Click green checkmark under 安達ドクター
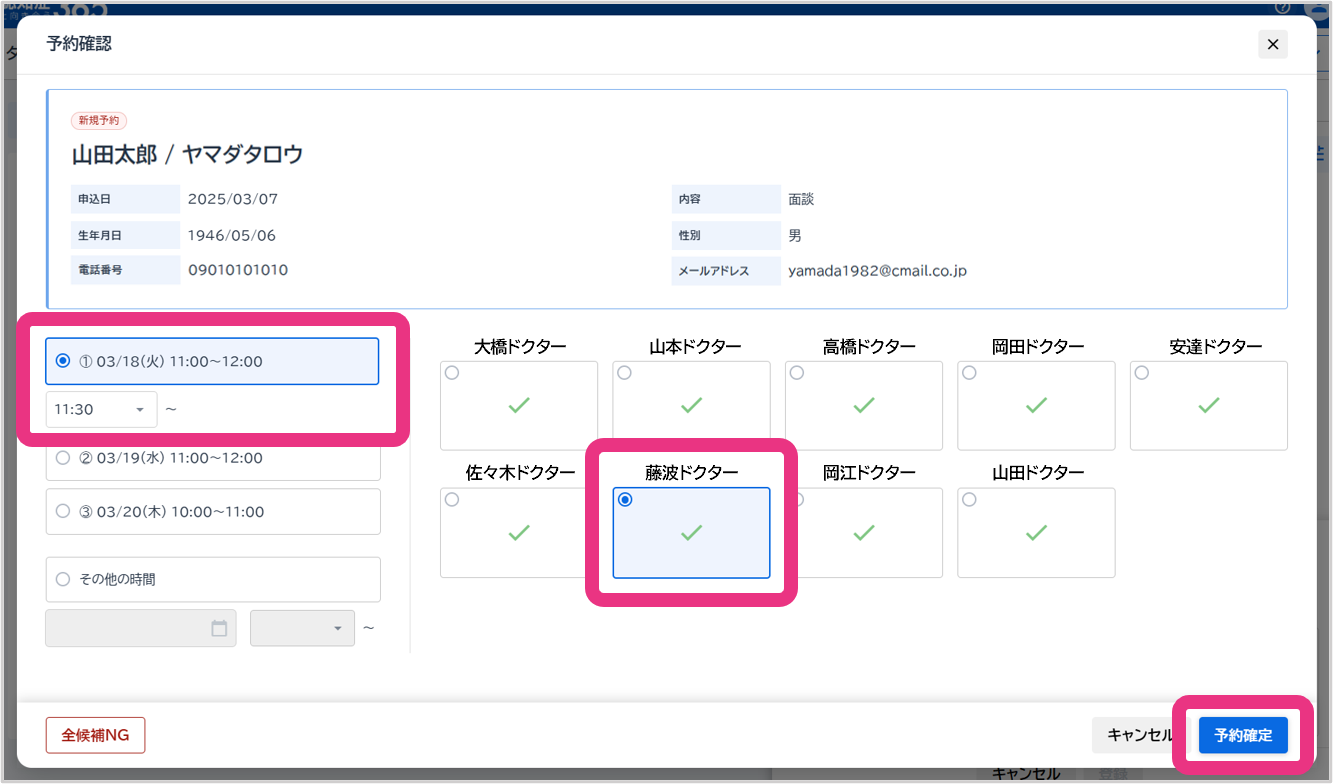1333x784 pixels. (x=1208, y=406)
